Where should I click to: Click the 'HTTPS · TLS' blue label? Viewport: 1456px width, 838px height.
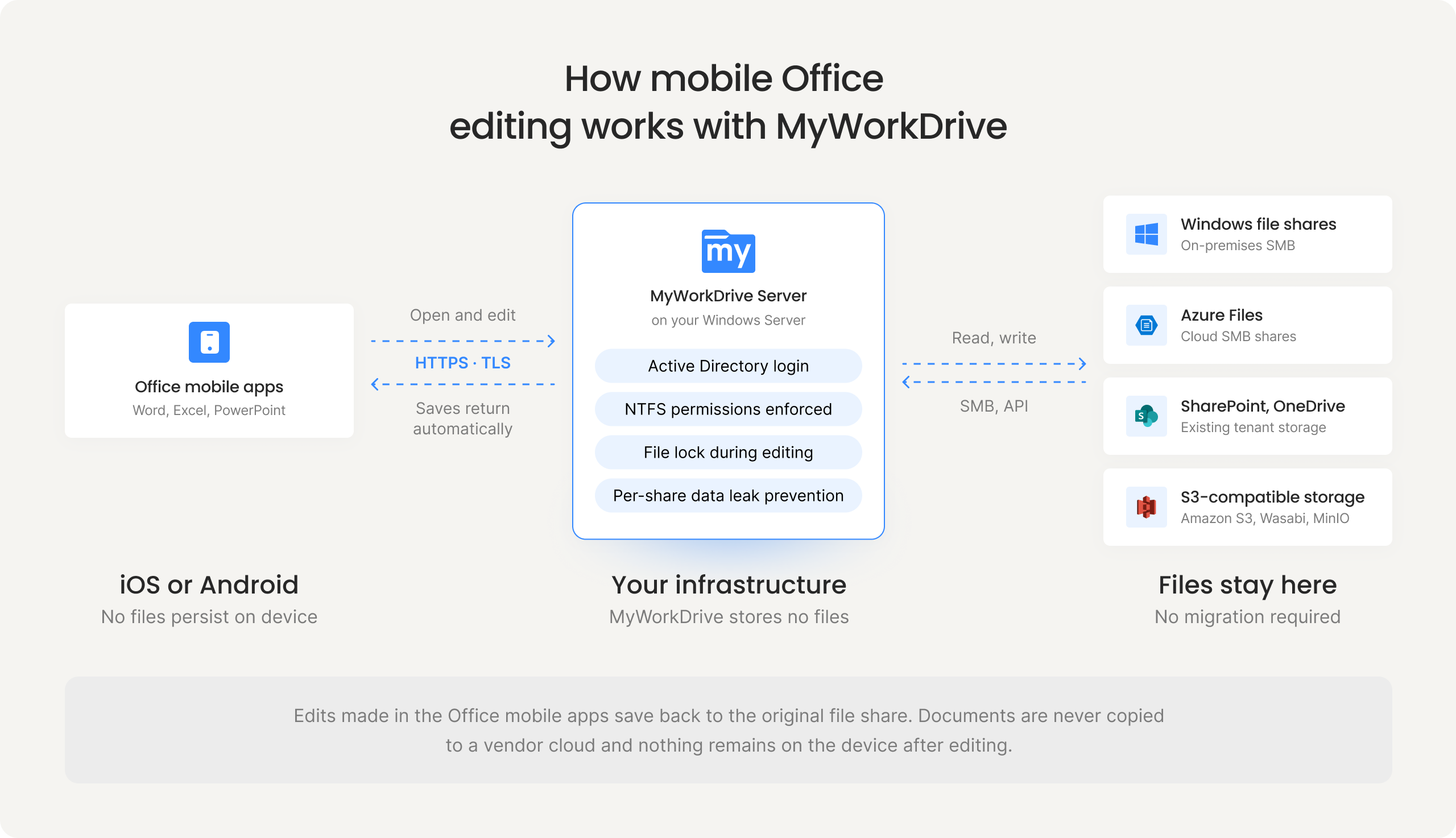point(463,363)
